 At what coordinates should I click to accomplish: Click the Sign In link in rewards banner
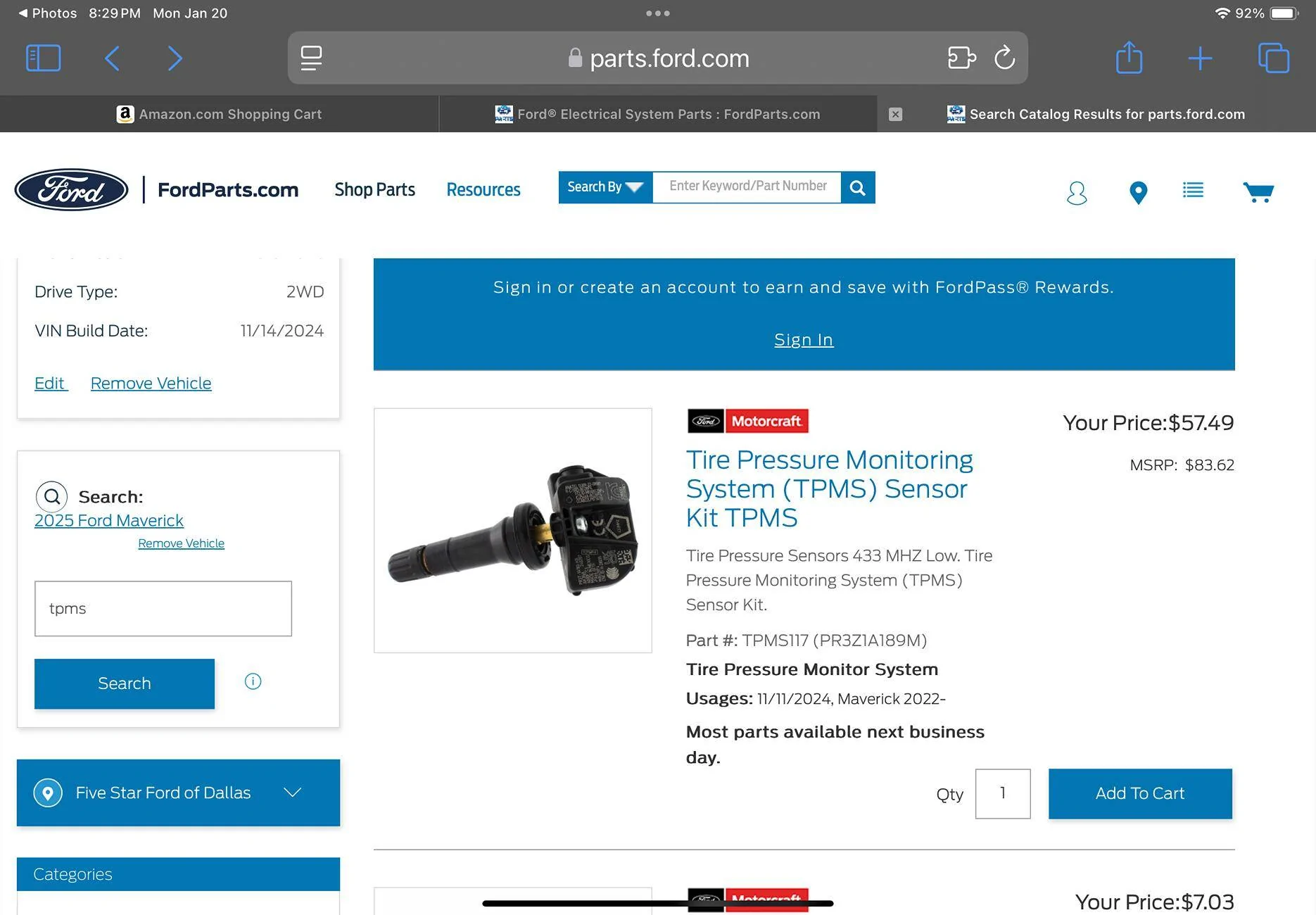(804, 340)
